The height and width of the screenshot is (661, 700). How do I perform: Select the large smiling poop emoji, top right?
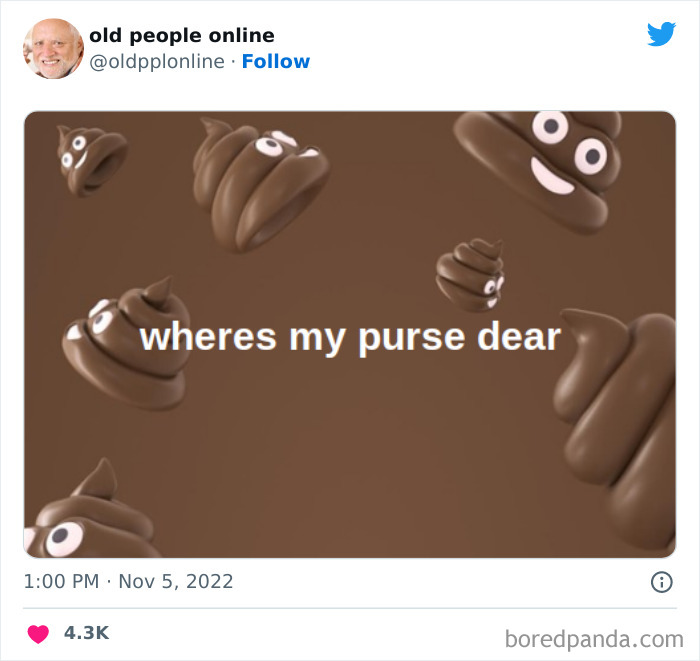538,171
